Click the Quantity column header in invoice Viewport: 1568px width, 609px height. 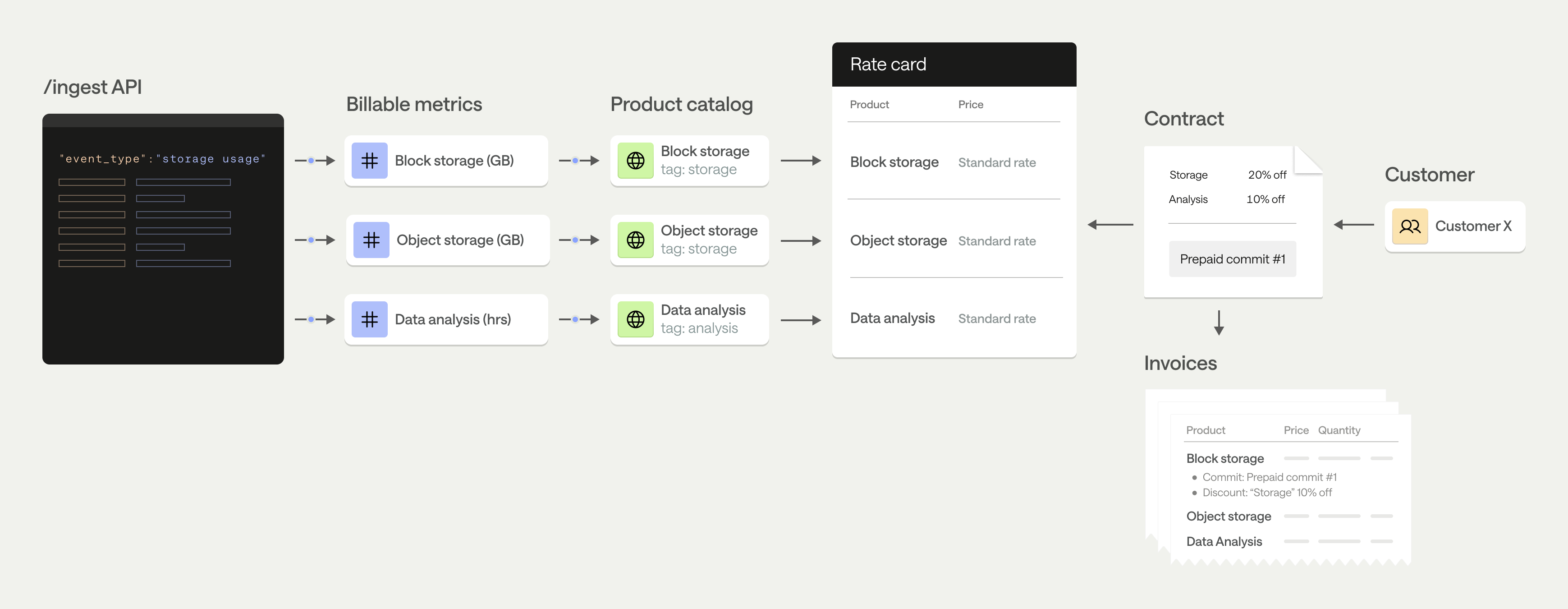coord(1339,430)
